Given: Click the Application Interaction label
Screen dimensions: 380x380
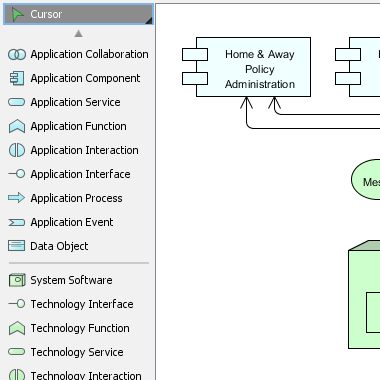Looking at the screenshot, I should pyautogui.click(x=84, y=150).
